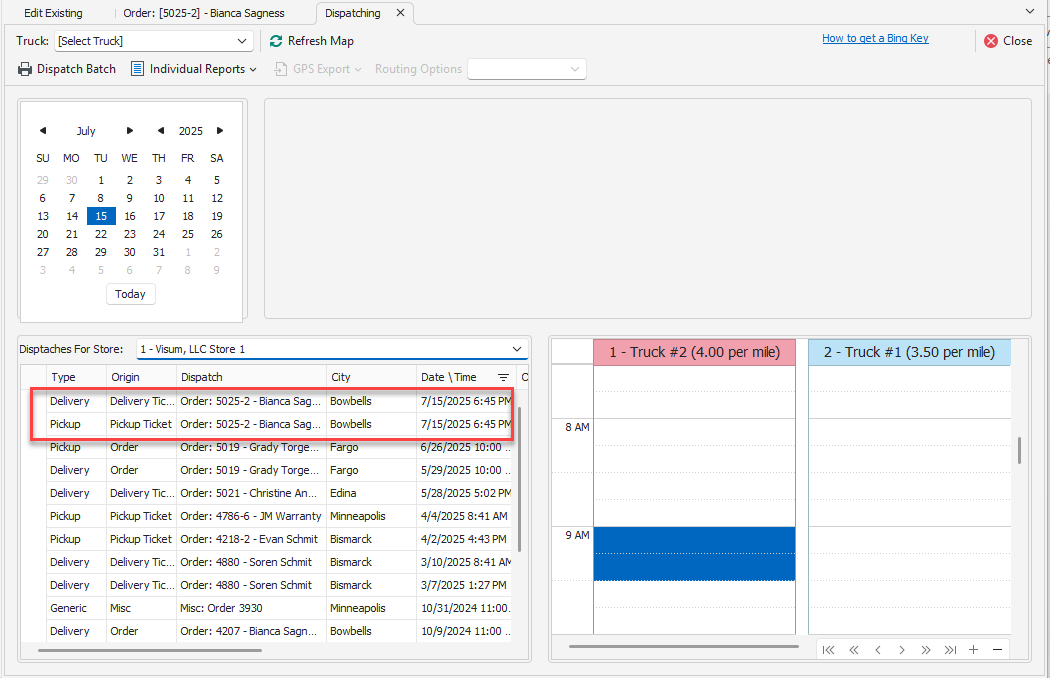Select July 15 in calendar
The image size is (1050, 678).
[x=101, y=216]
